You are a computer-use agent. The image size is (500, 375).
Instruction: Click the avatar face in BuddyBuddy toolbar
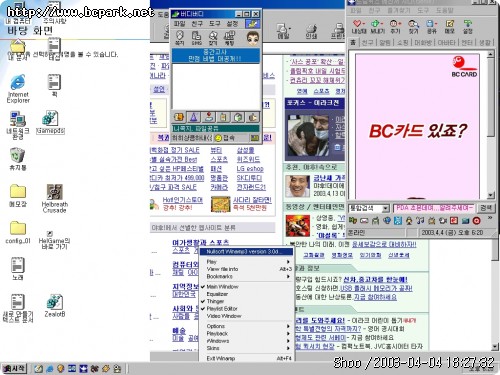coord(253,38)
